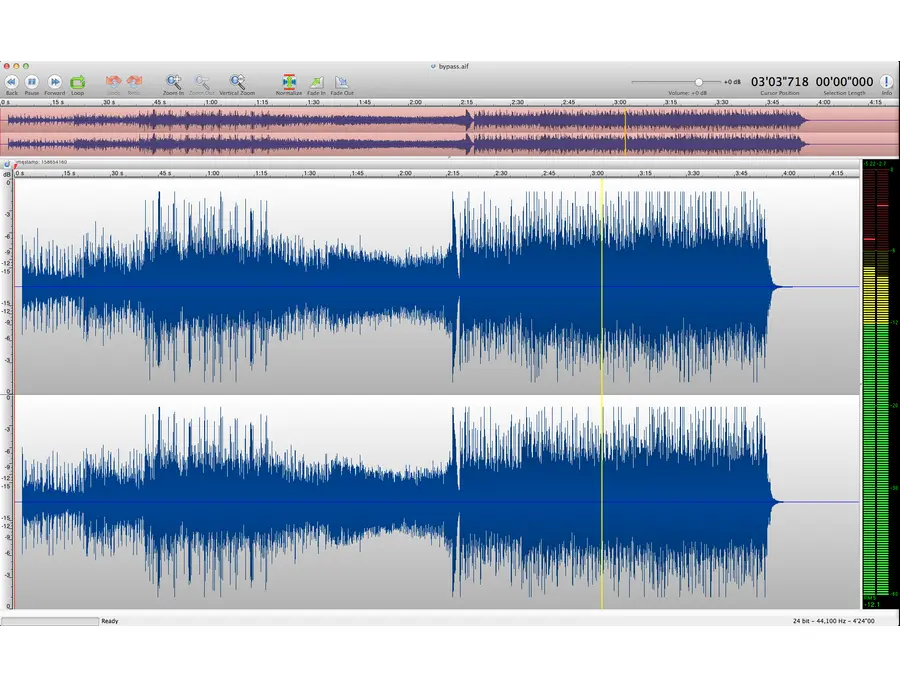Click 45 s on the main waveform ruler
Screen dimensions: 900x687
tap(165, 173)
